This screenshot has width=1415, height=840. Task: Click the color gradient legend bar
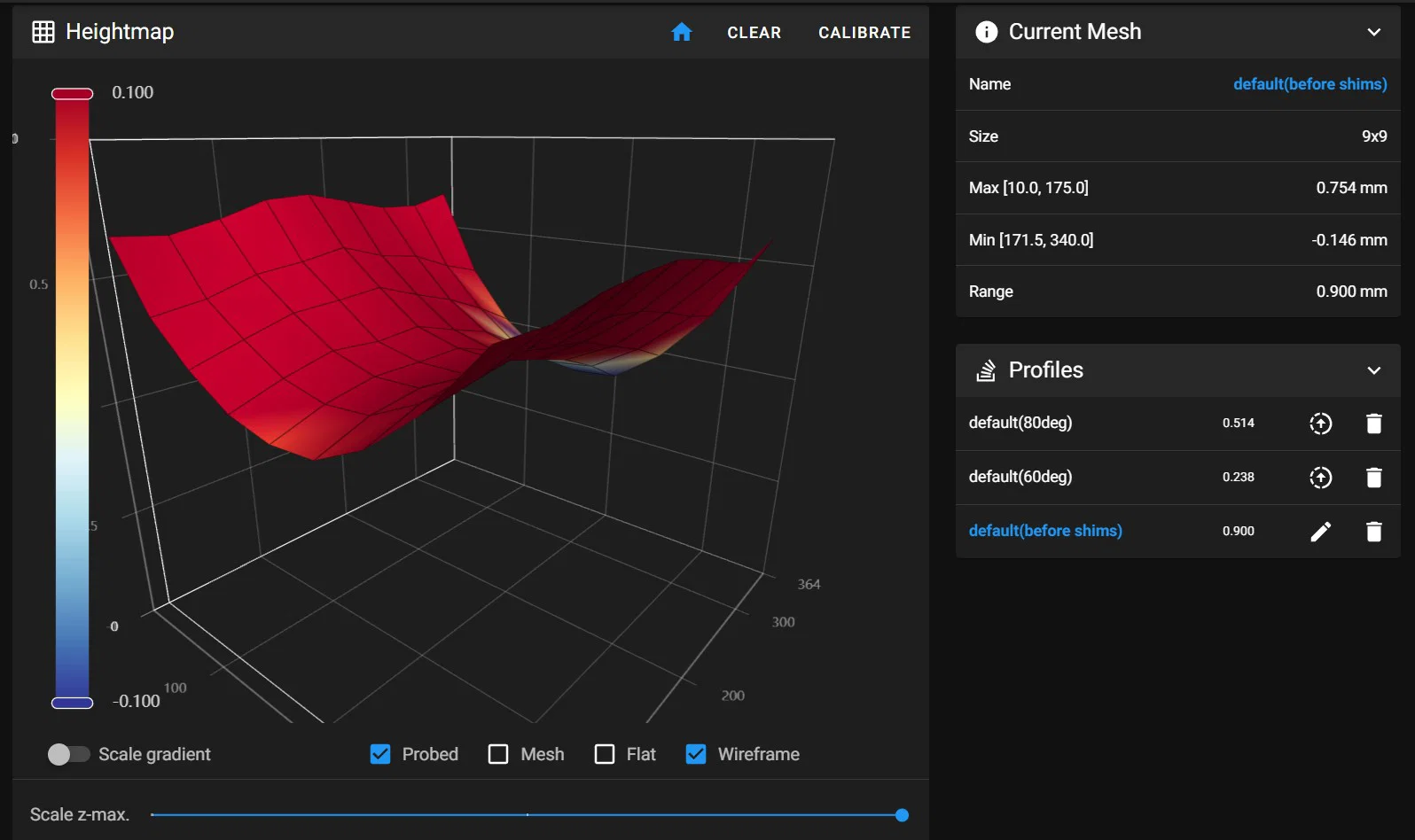(73, 399)
